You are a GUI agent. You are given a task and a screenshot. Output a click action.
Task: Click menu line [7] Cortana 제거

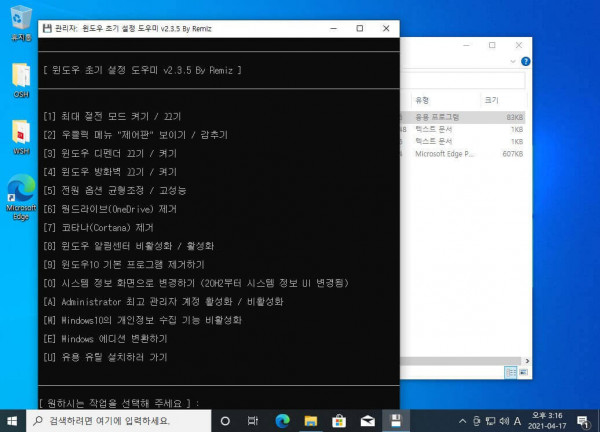click(98, 227)
